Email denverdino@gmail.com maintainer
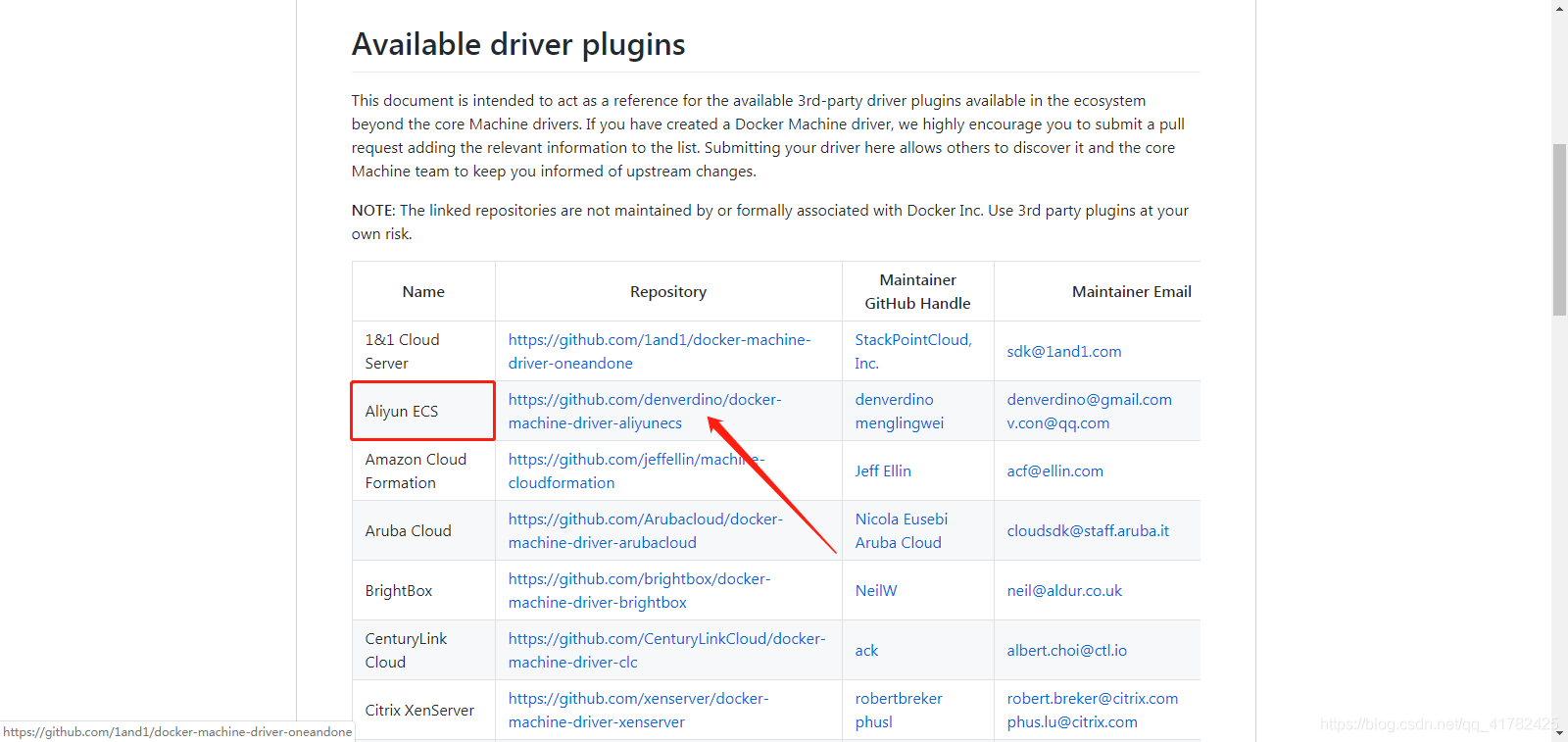Screen dimensions: 1568x742 coord(1089,399)
